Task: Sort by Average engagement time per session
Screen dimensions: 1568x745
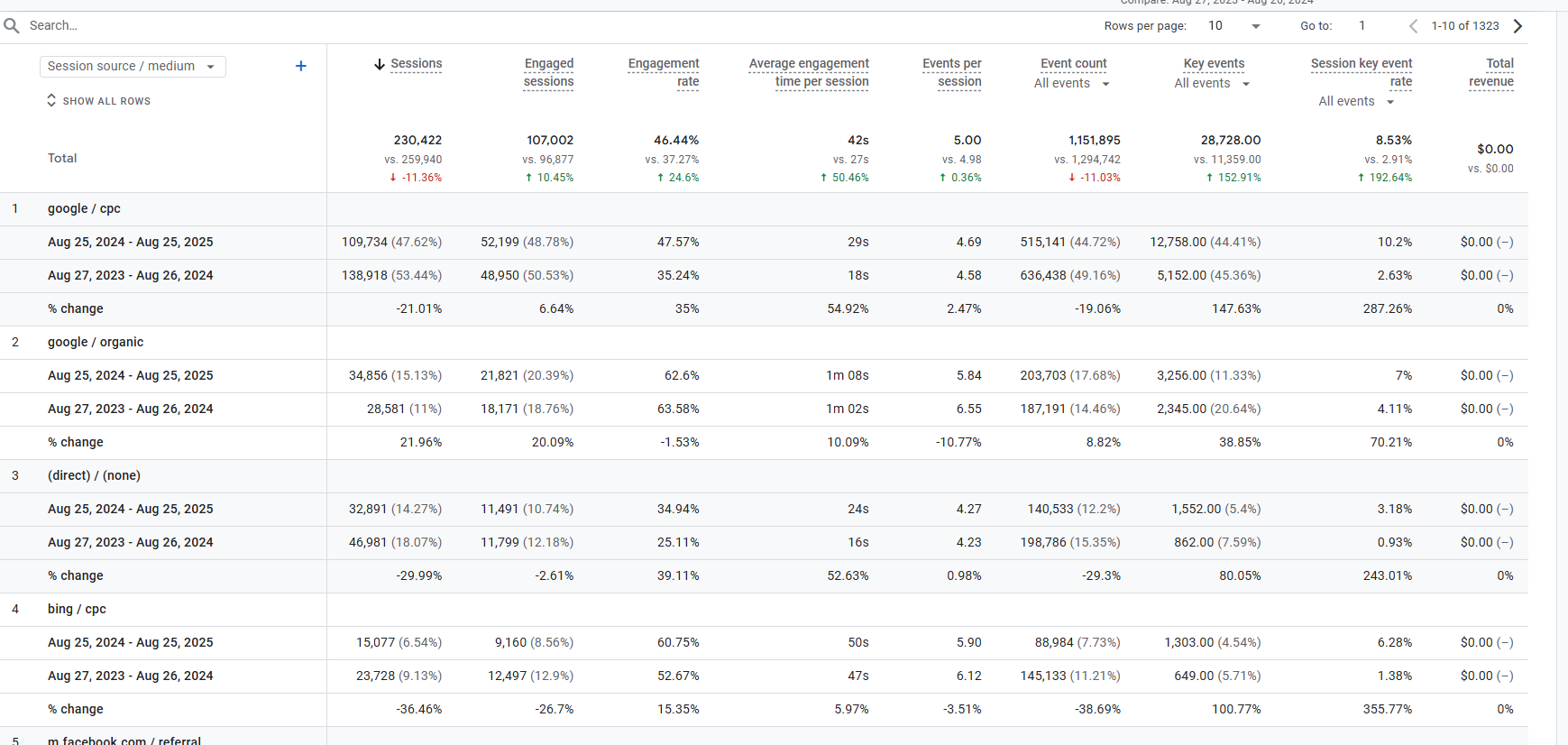Action: coord(809,72)
